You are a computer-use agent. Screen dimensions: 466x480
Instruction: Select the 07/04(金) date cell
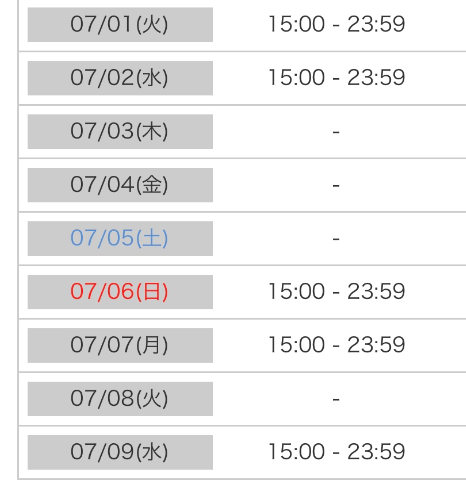pyautogui.click(x=120, y=185)
